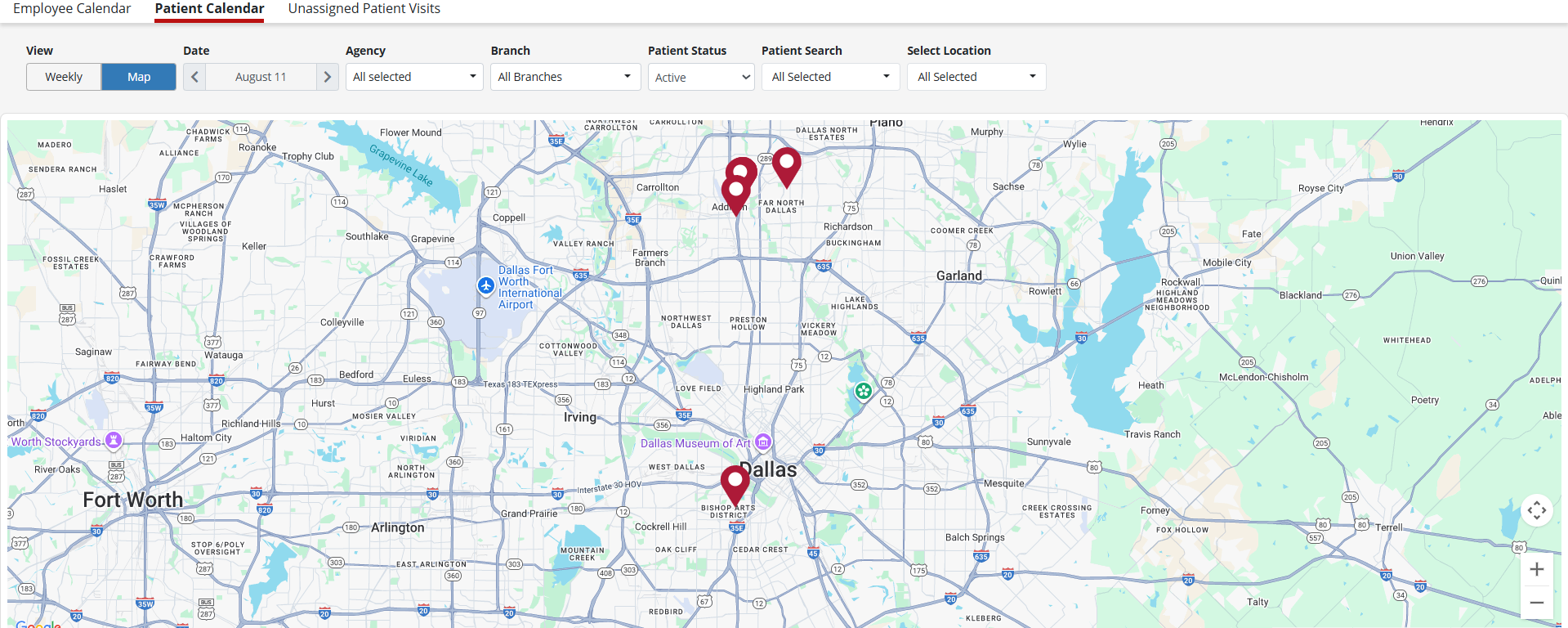Zoom in the map with plus
The height and width of the screenshot is (628, 1568).
(x=1537, y=569)
